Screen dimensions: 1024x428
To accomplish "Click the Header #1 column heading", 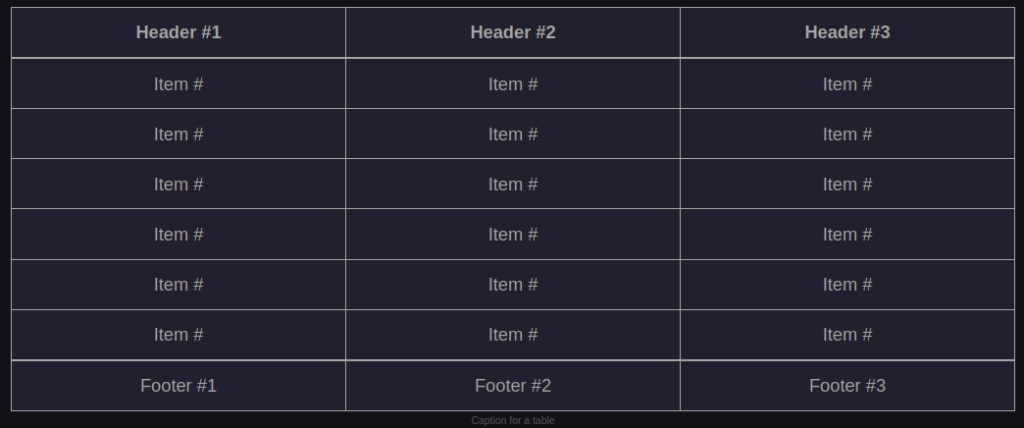I will 178,33.
